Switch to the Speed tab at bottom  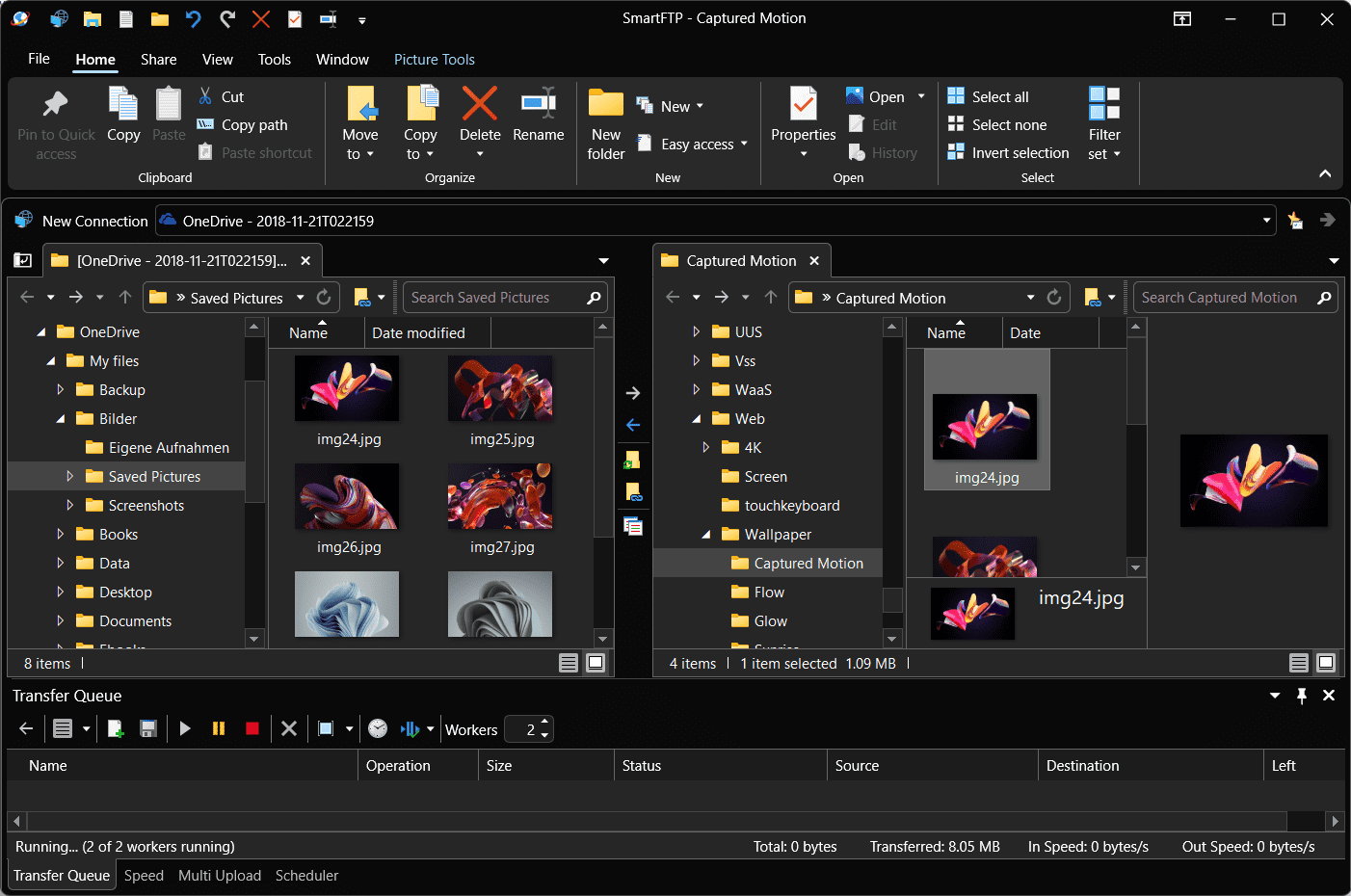144,876
